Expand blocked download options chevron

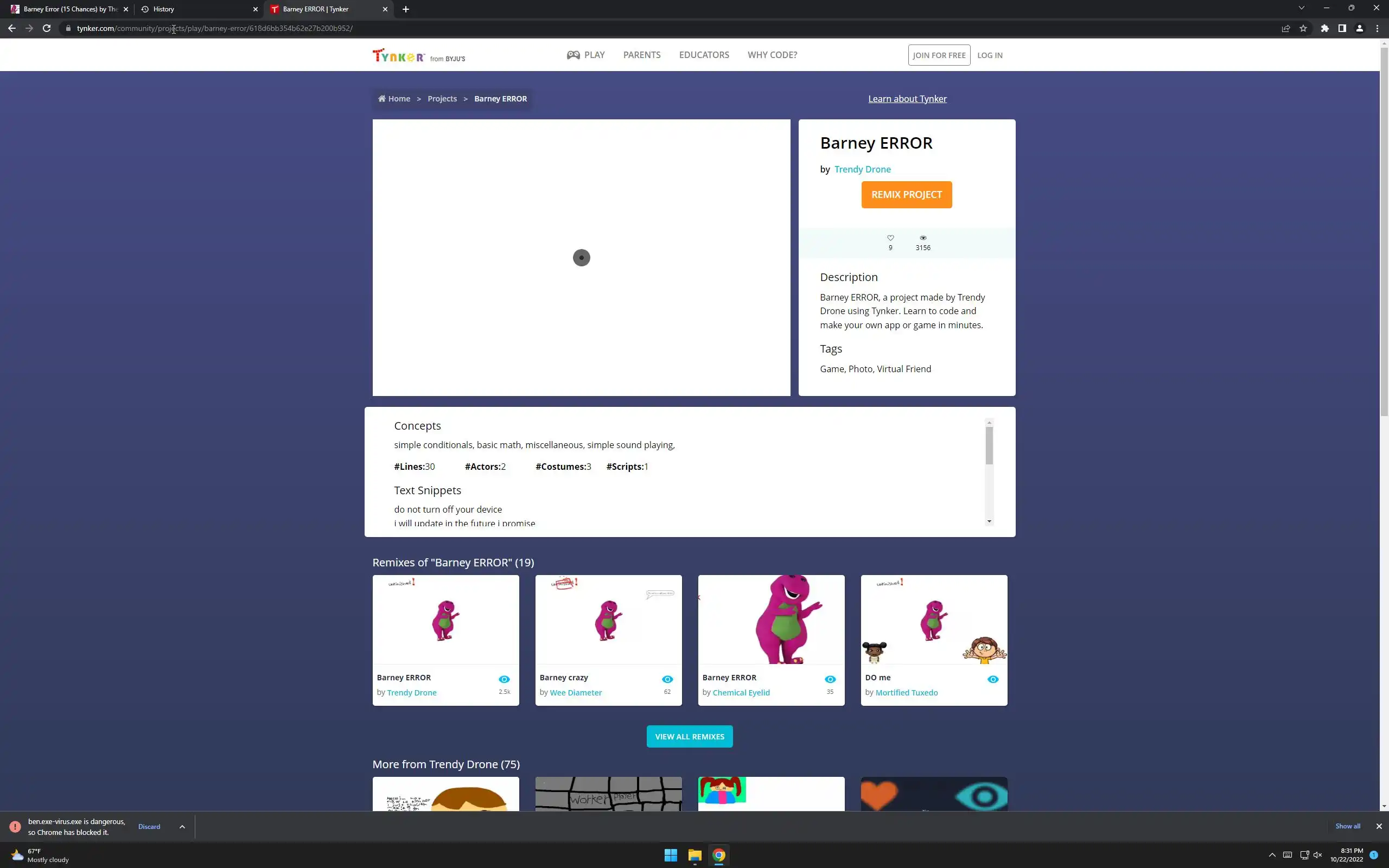[x=182, y=827]
